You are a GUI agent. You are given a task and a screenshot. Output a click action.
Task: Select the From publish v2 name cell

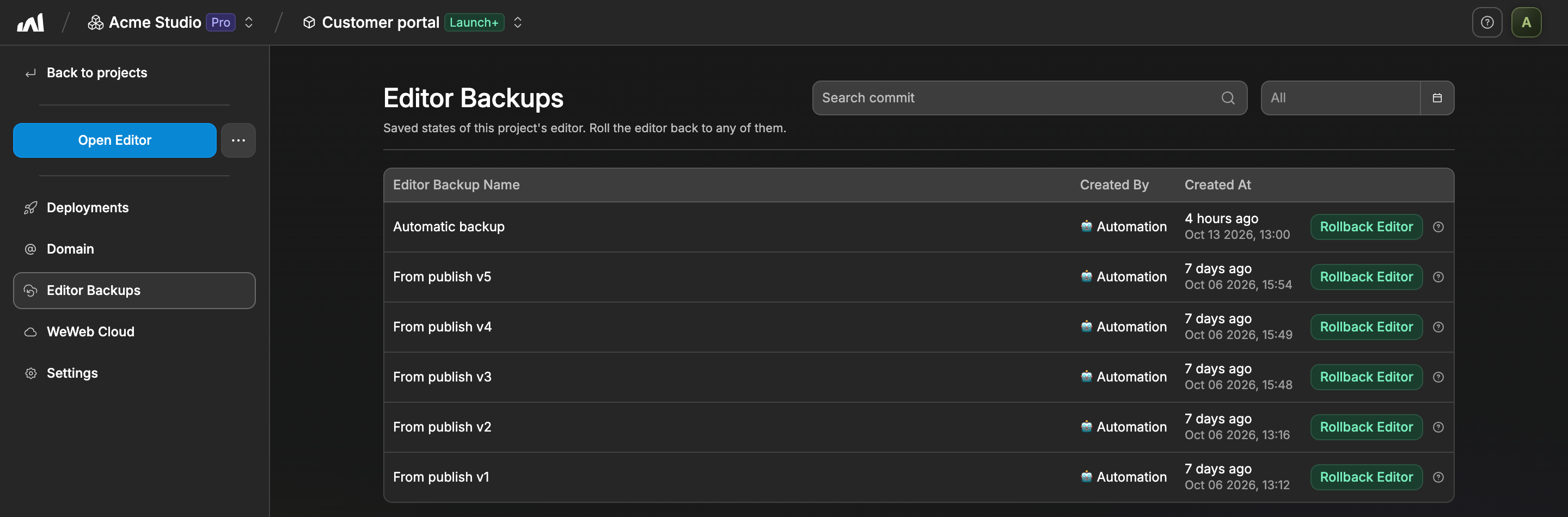(443, 428)
